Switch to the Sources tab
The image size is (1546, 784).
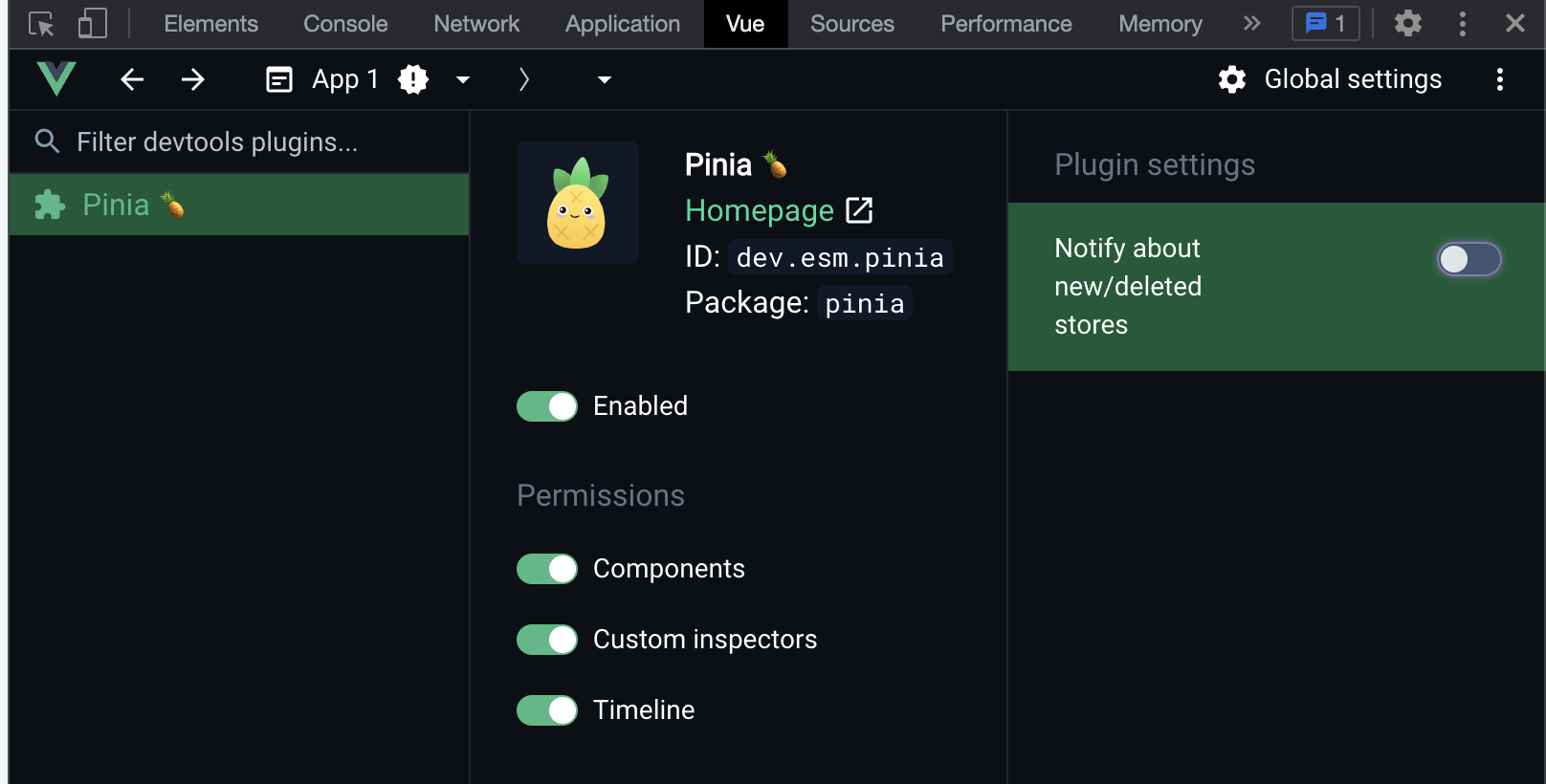point(852,24)
